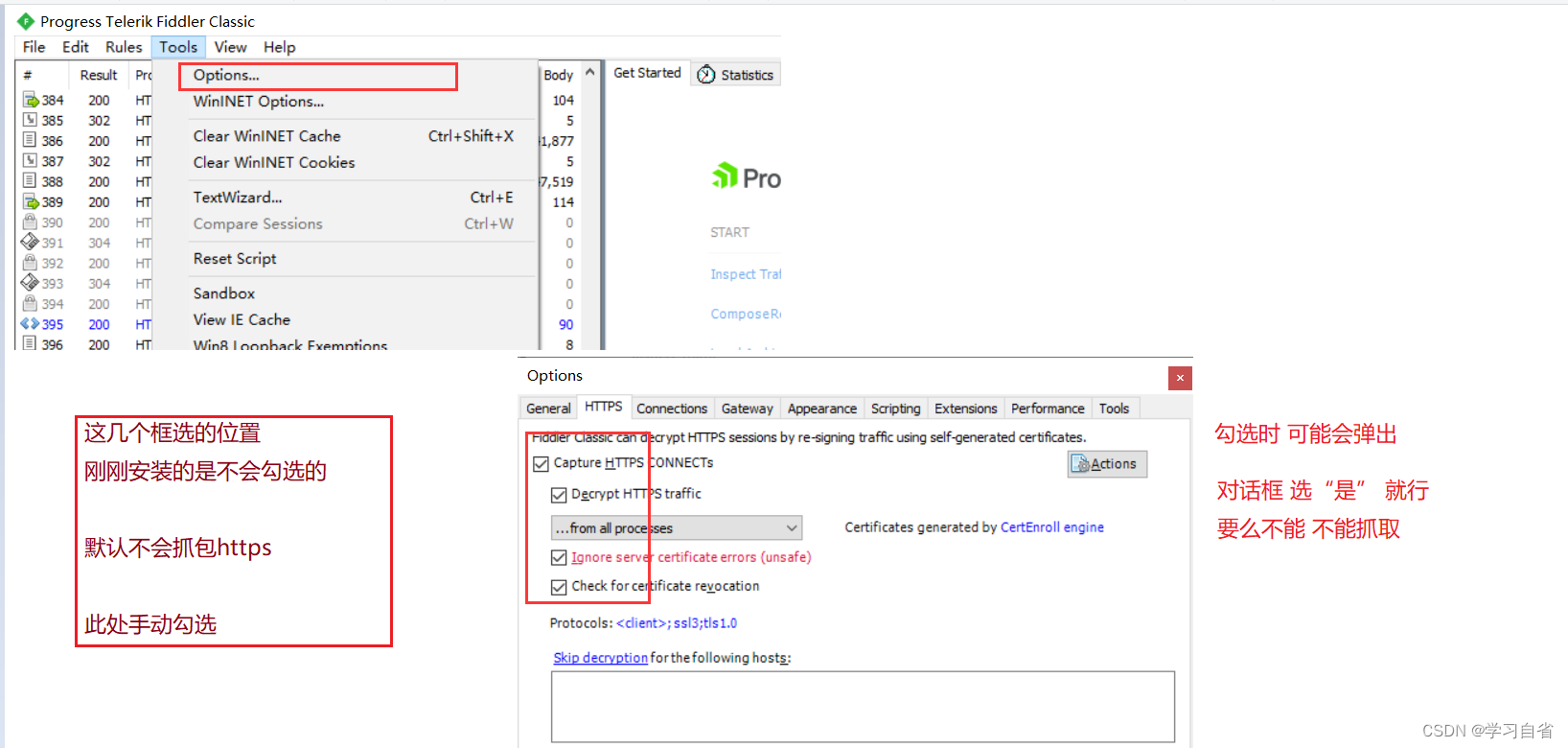Click the session 386 document icon
Viewport: 1568px width, 748px height.
(31, 140)
